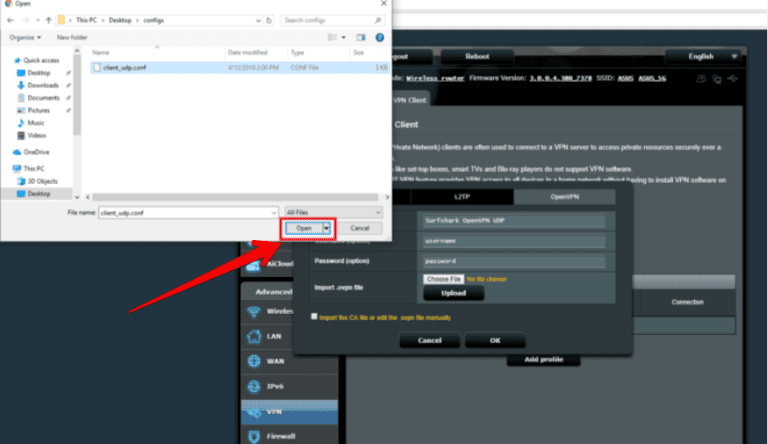Open the English language dropdown
This screenshot has height=444, width=768.
(702, 56)
